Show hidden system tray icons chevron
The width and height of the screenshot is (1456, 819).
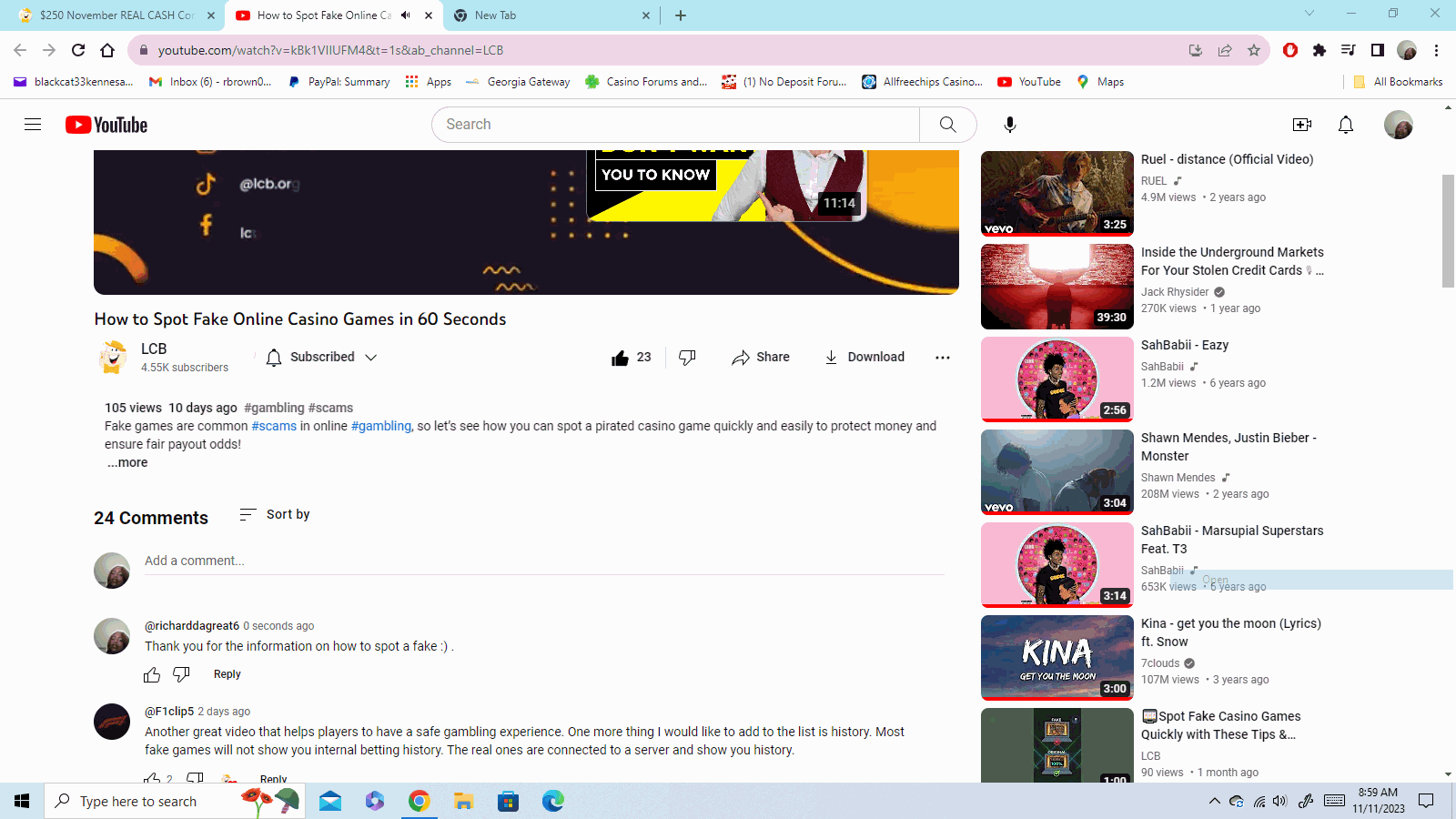1214,801
